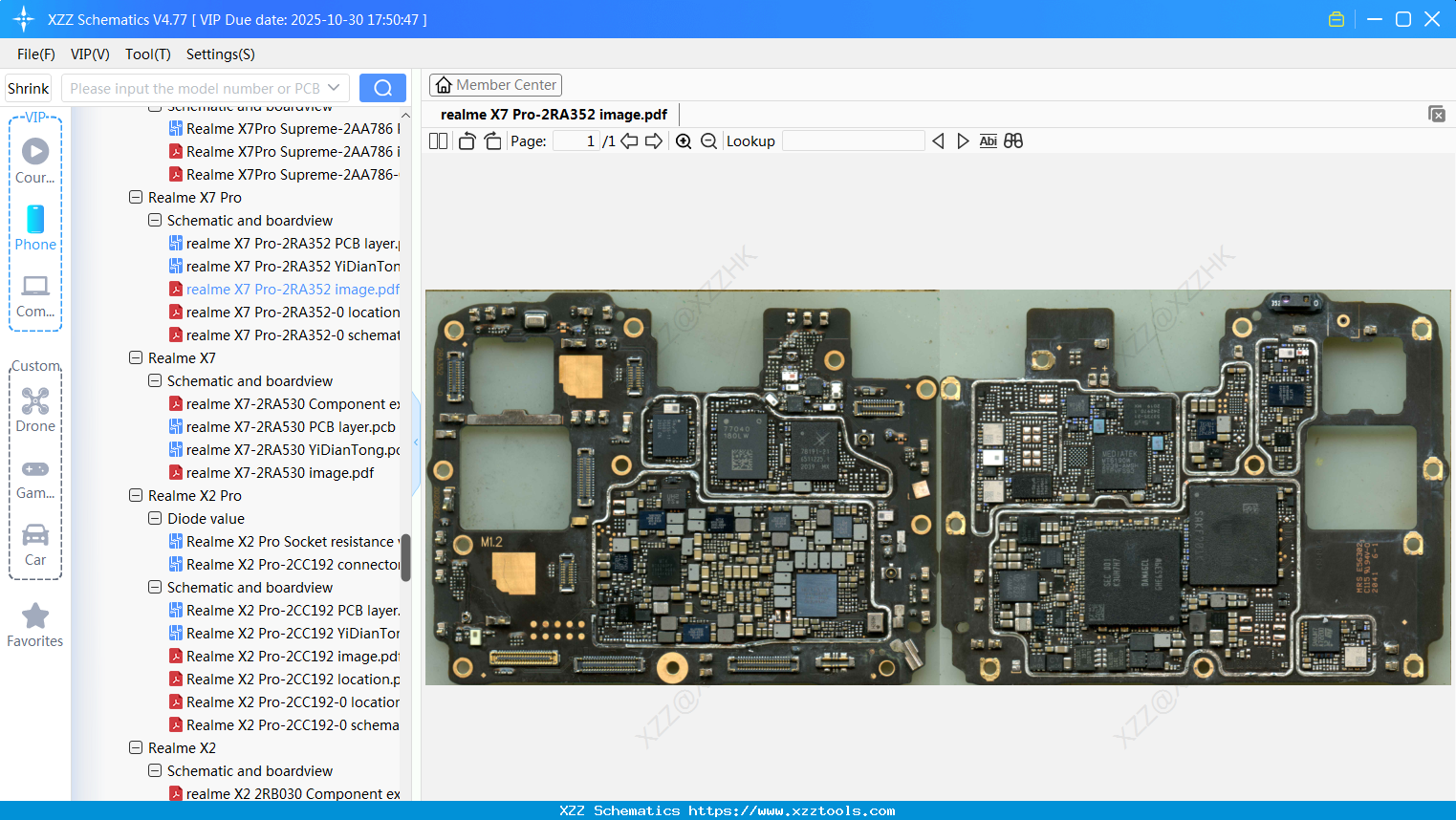The height and width of the screenshot is (820, 1456).
Task: Open the Courses section in sidebar
Action: (35, 161)
